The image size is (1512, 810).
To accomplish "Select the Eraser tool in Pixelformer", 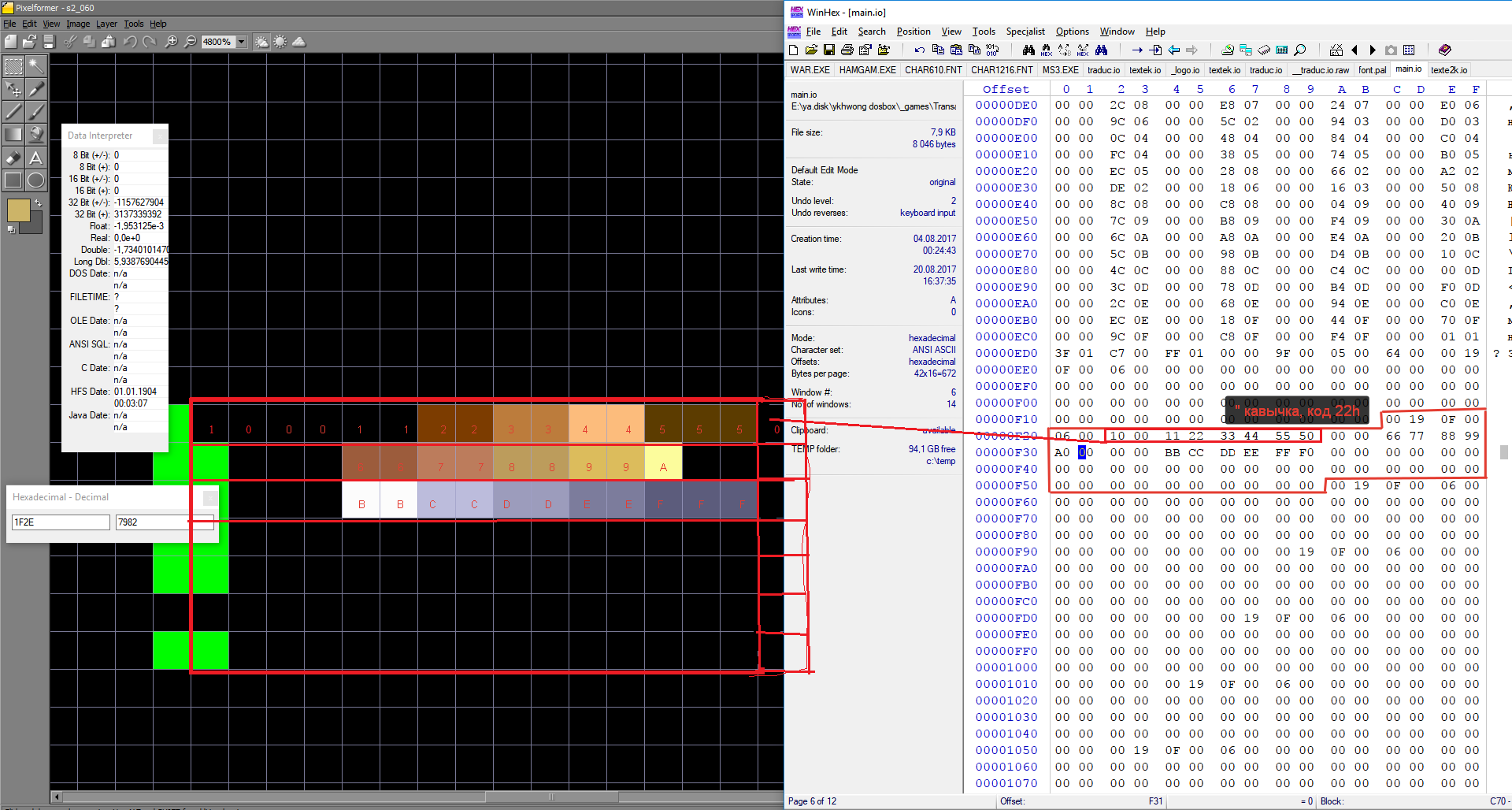I will (13, 158).
